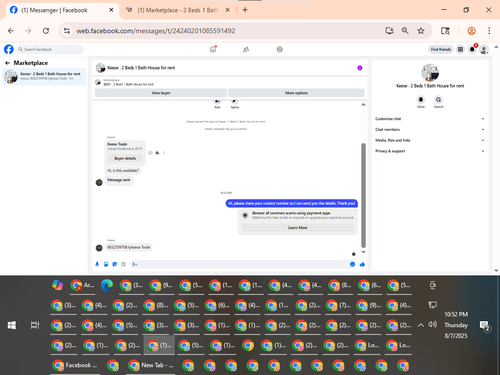Image resolution: width=500 pixels, height=375 pixels.
Task: Click the Chrome profile avatar icon
Action: 471,31
